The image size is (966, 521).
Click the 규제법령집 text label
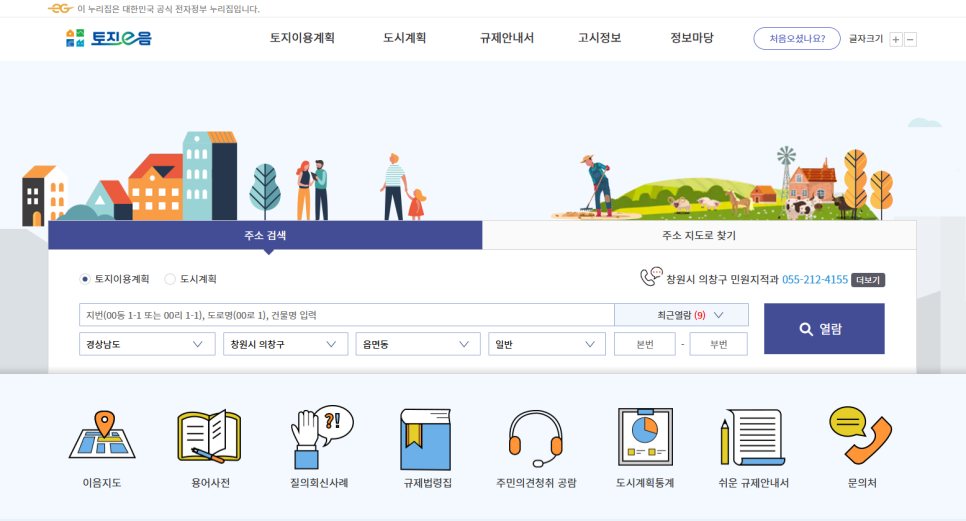(428, 483)
